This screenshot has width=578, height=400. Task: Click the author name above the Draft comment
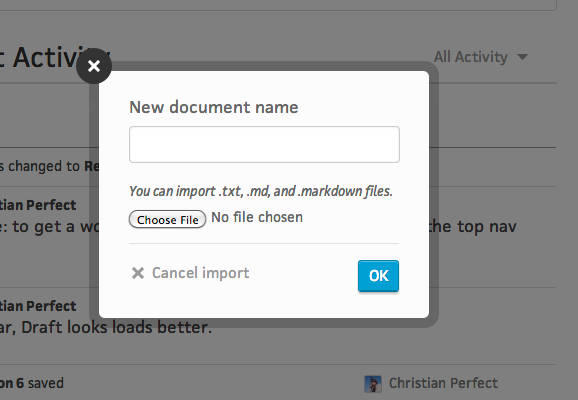click(x=38, y=306)
